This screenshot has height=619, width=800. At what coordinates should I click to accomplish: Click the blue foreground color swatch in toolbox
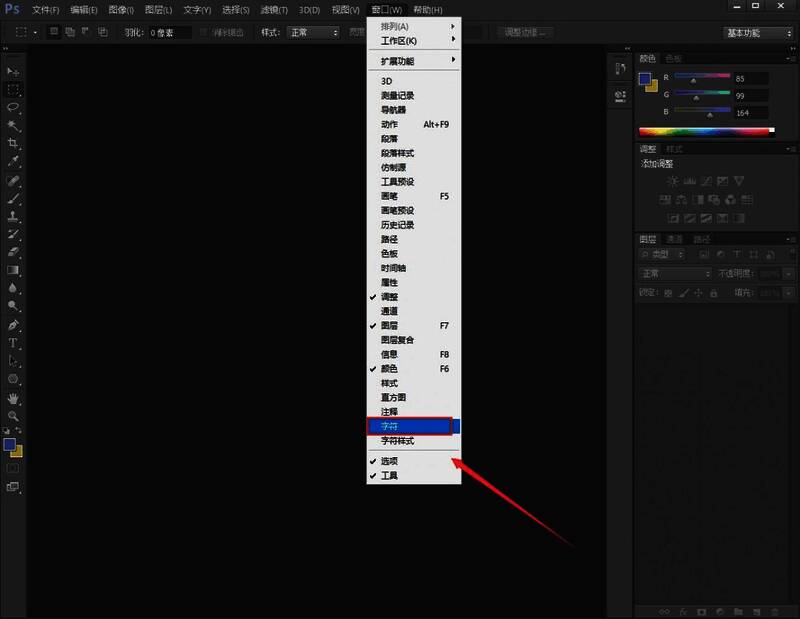[10, 443]
